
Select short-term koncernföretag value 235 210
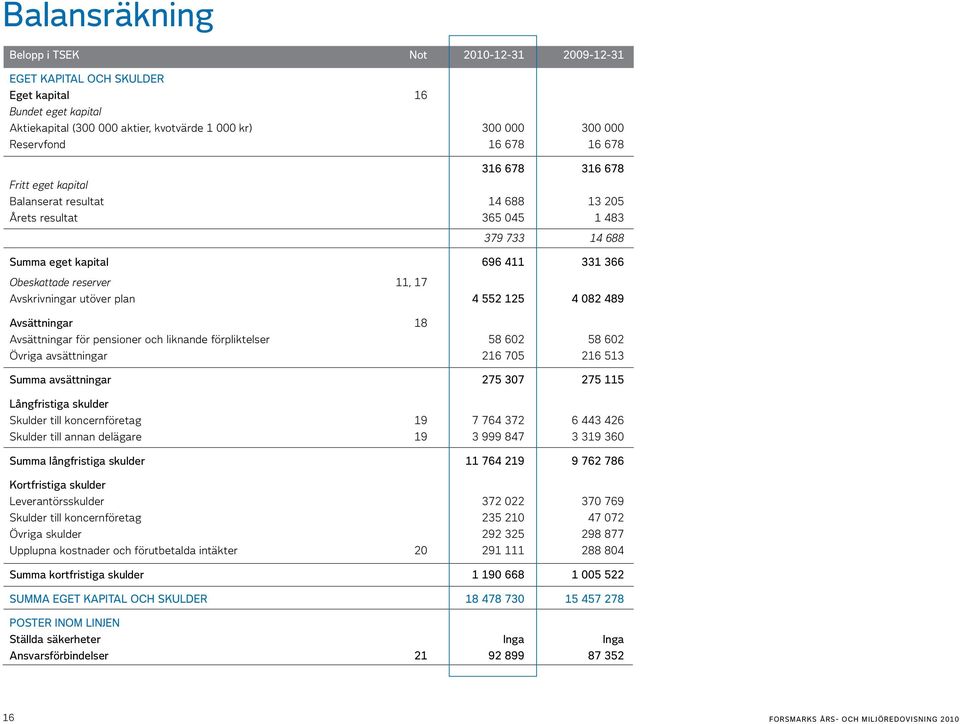pyautogui.click(x=503, y=518)
